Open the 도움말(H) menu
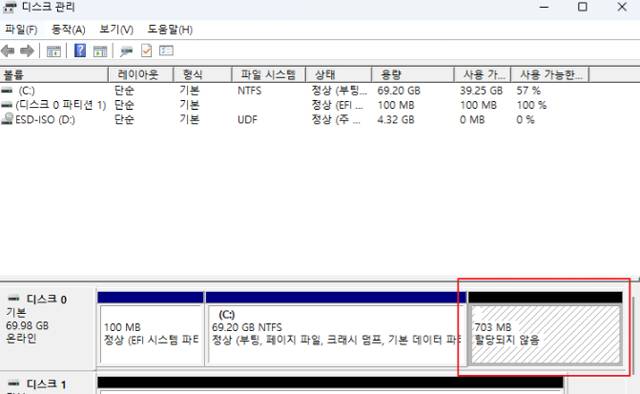Screen dimensions: 640x394 (x=170, y=29)
